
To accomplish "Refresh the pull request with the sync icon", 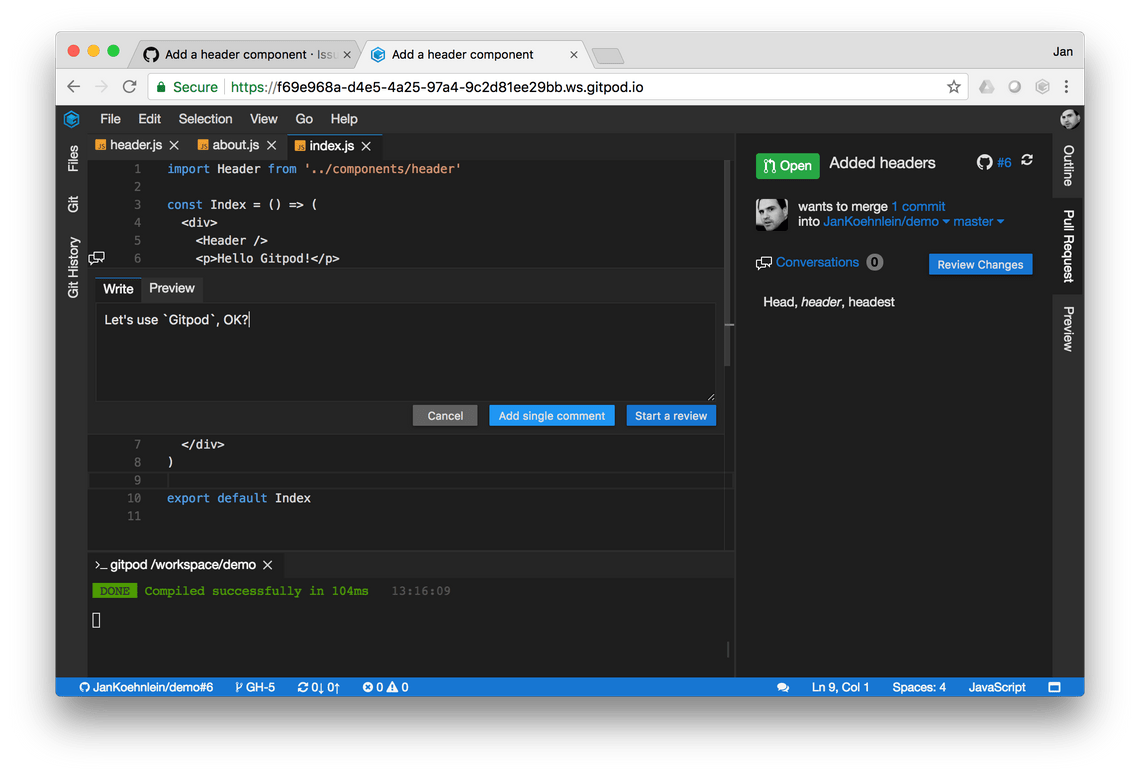I will pos(1027,160).
